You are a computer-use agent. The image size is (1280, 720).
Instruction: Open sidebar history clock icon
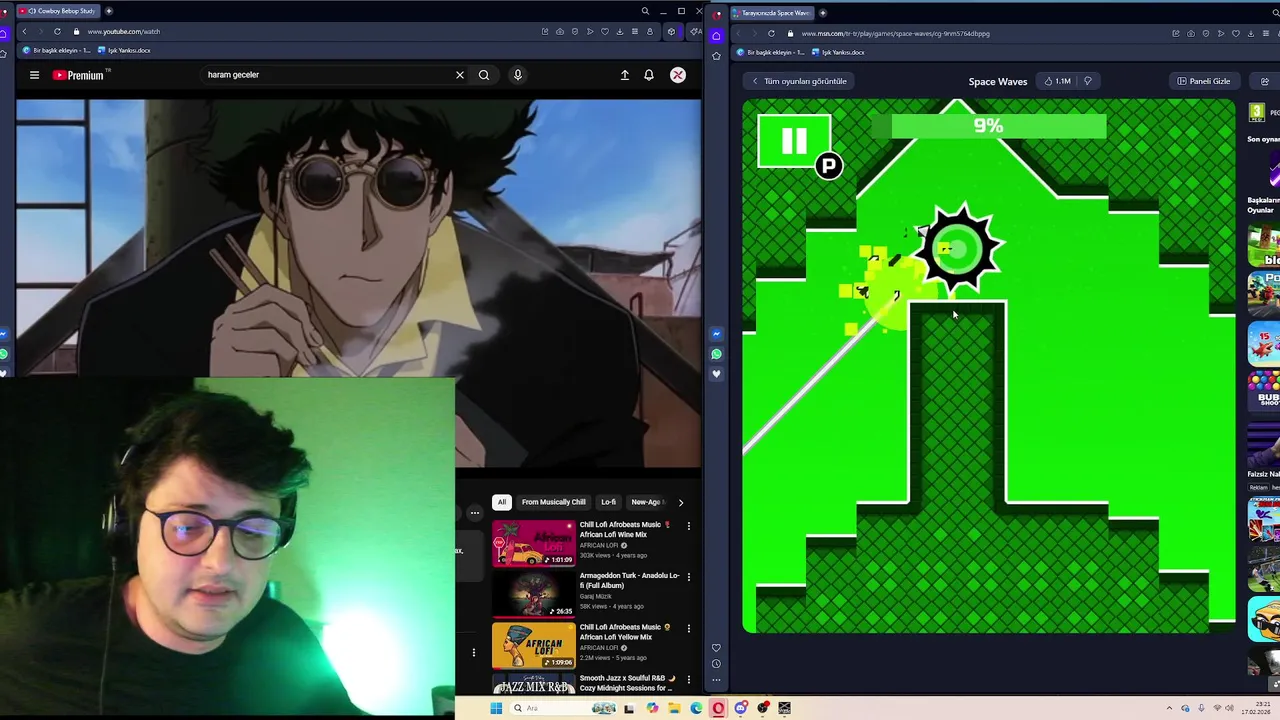pyautogui.click(x=716, y=664)
